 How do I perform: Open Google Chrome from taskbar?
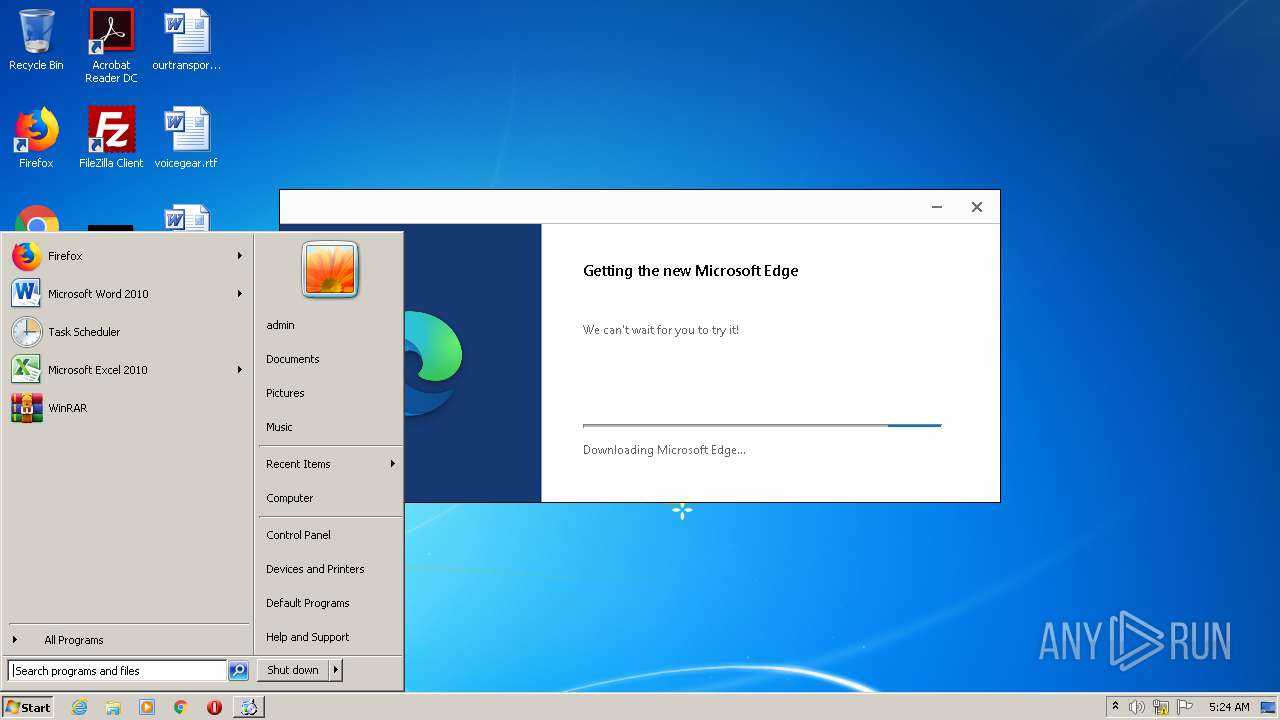(181, 707)
